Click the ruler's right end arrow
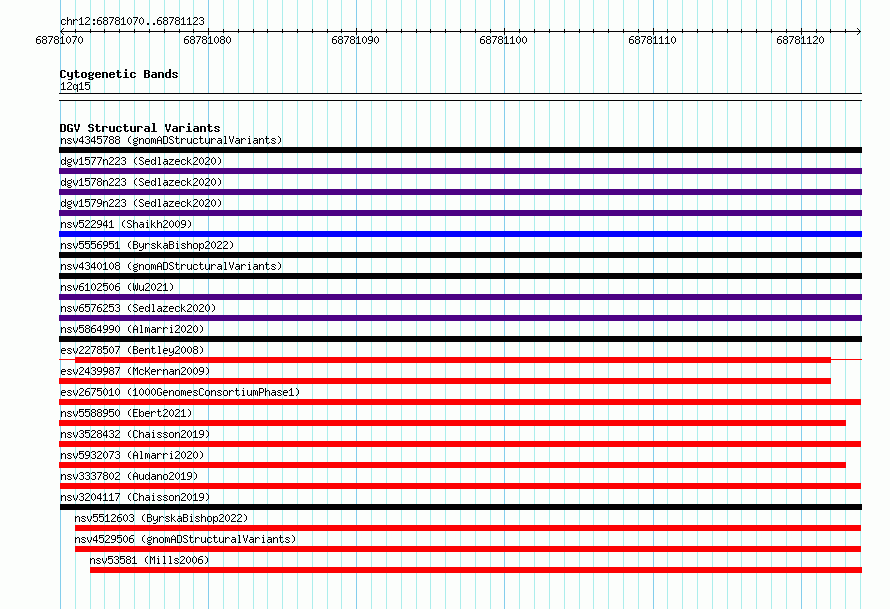Screen dimensions: 890x609 click(859, 31)
